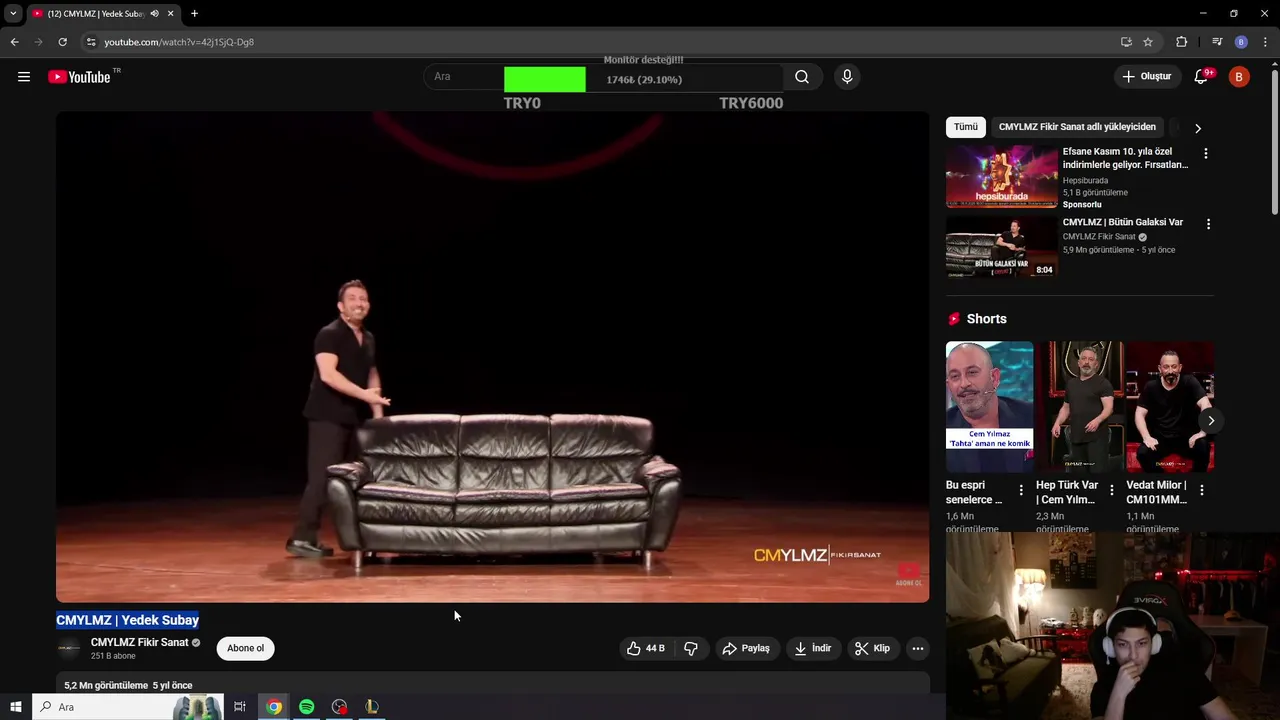Show next filter chips with arrow
Image resolution: width=1280 pixels, height=720 pixels.
coord(1197,128)
